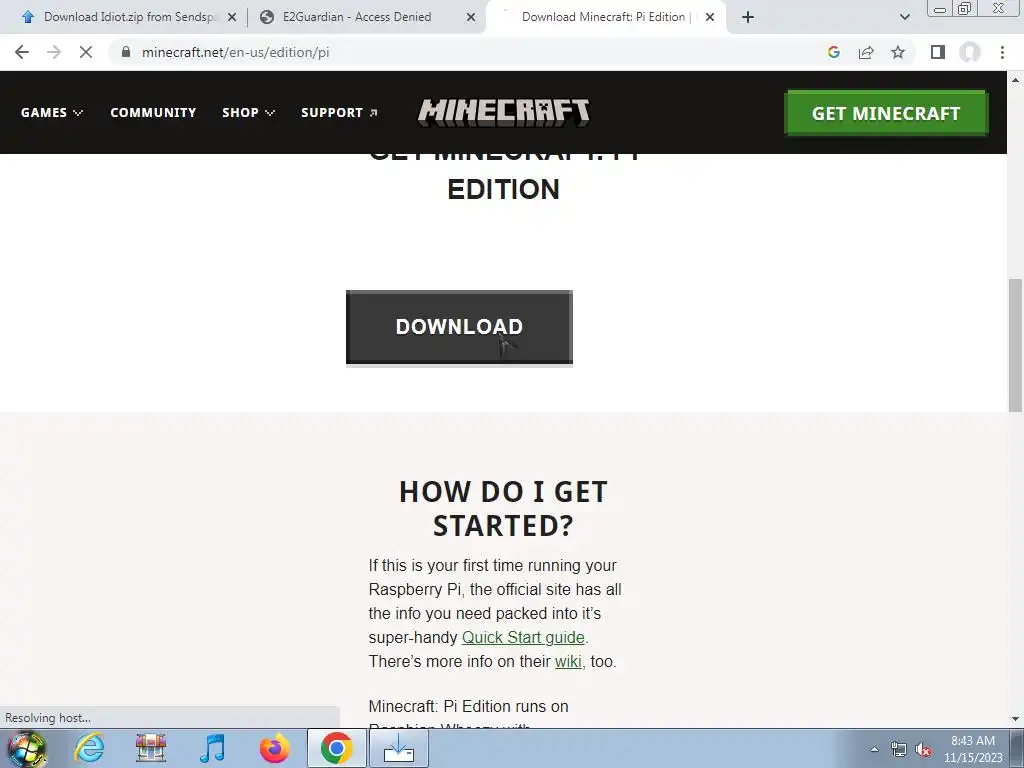Stop page loading with the X button

pyautogui.click(x=86, y=52)
